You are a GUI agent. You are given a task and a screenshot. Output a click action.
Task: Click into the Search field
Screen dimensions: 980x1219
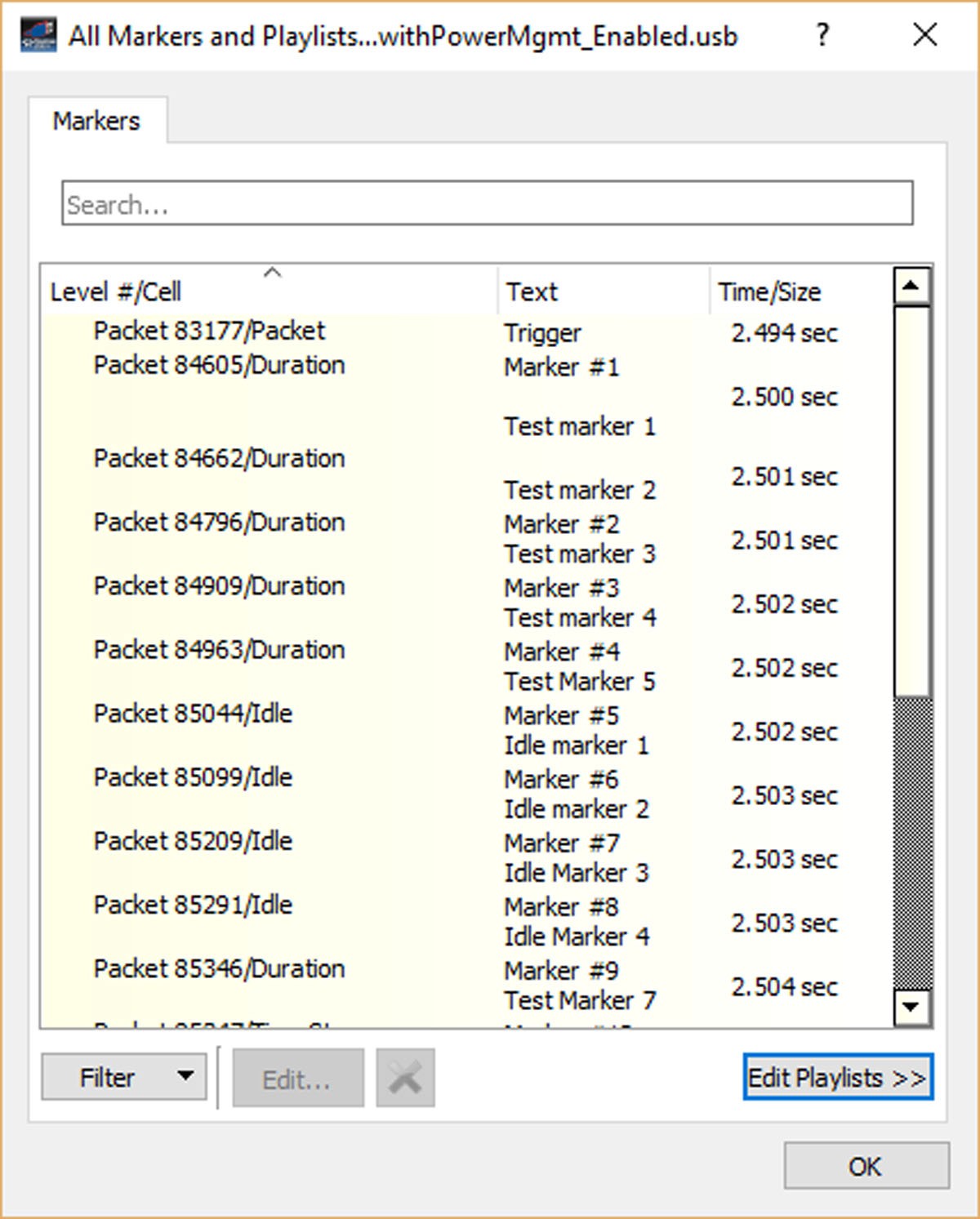point(488,203)
